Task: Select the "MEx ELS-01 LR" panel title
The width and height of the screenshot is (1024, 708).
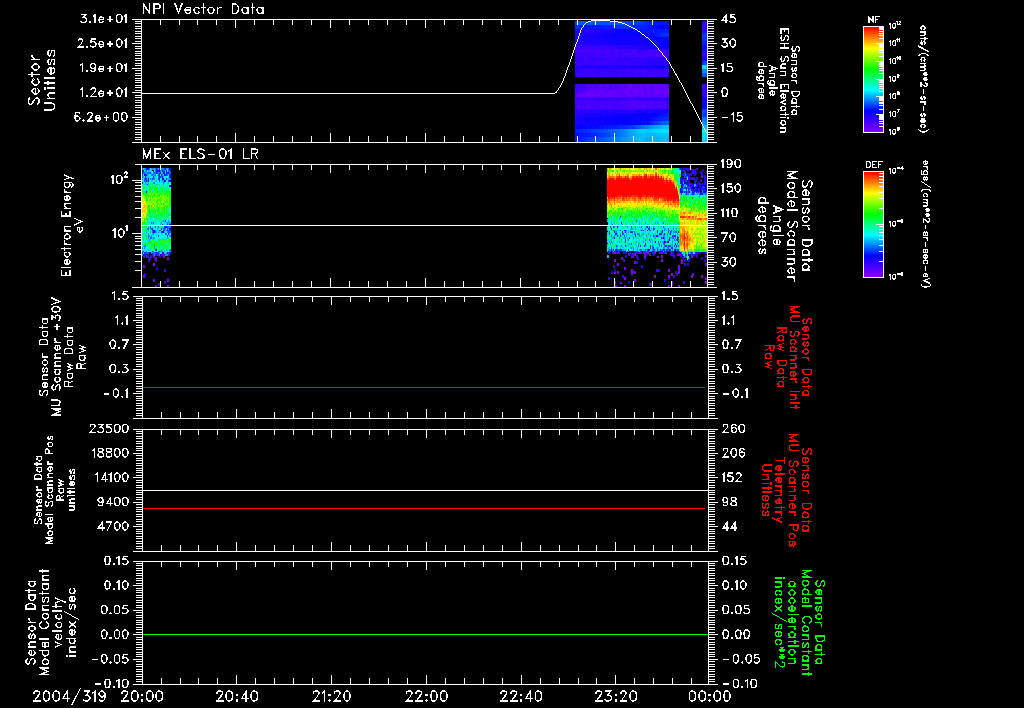Action: click(x=200, y=154)
